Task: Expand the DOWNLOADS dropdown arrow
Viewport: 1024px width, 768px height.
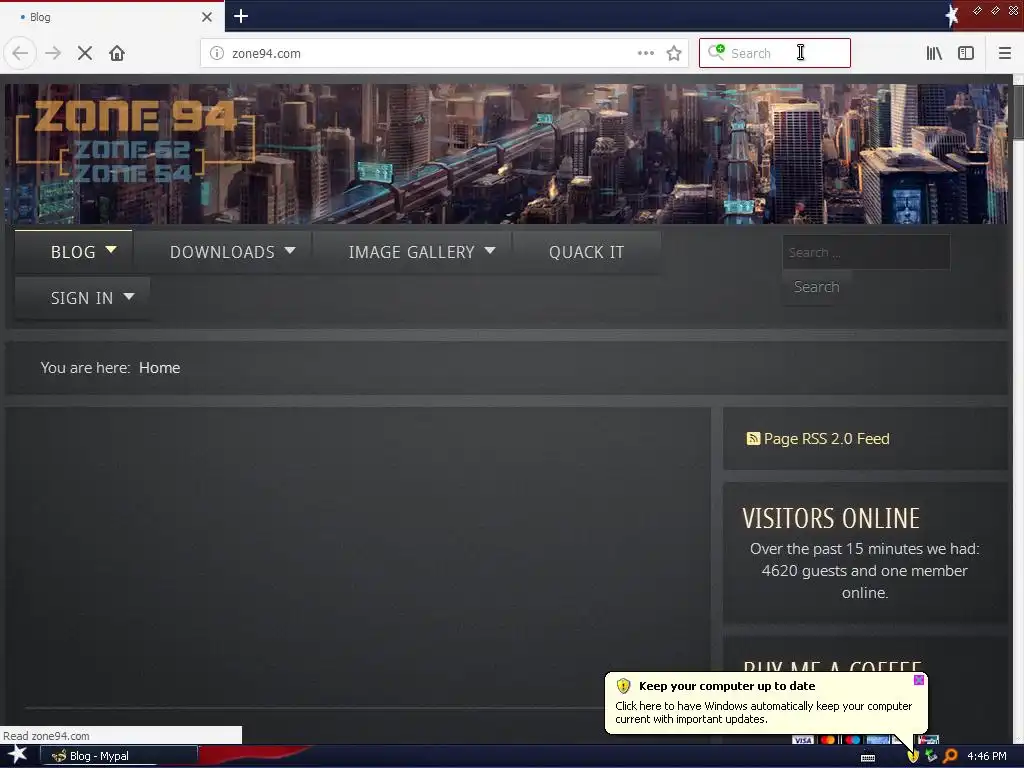Action: click(290, 250)
